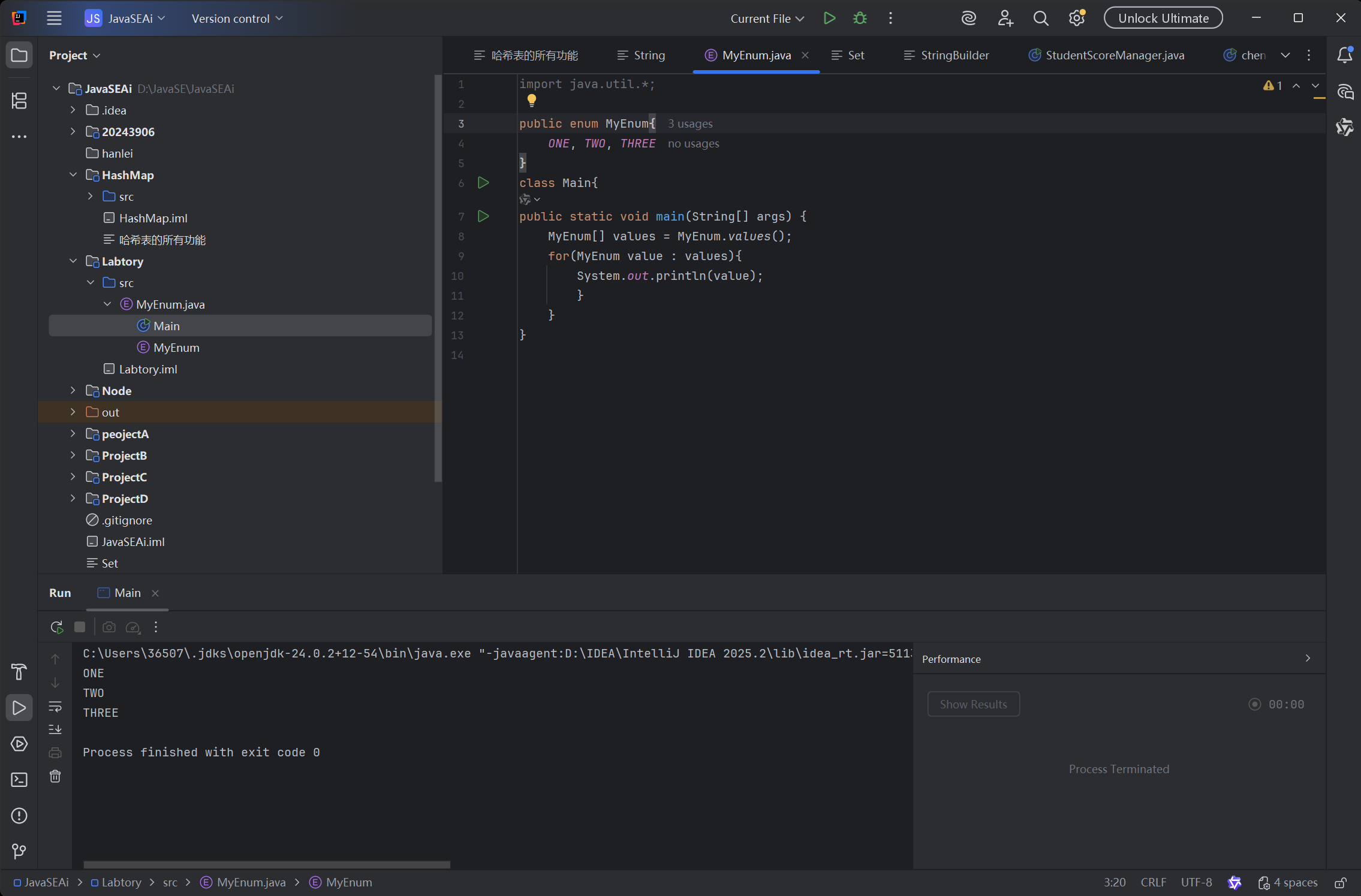Click the Debug bug icon in the toolbar
The width and height of the screenshot is (1361, 896).
point(860,18)
